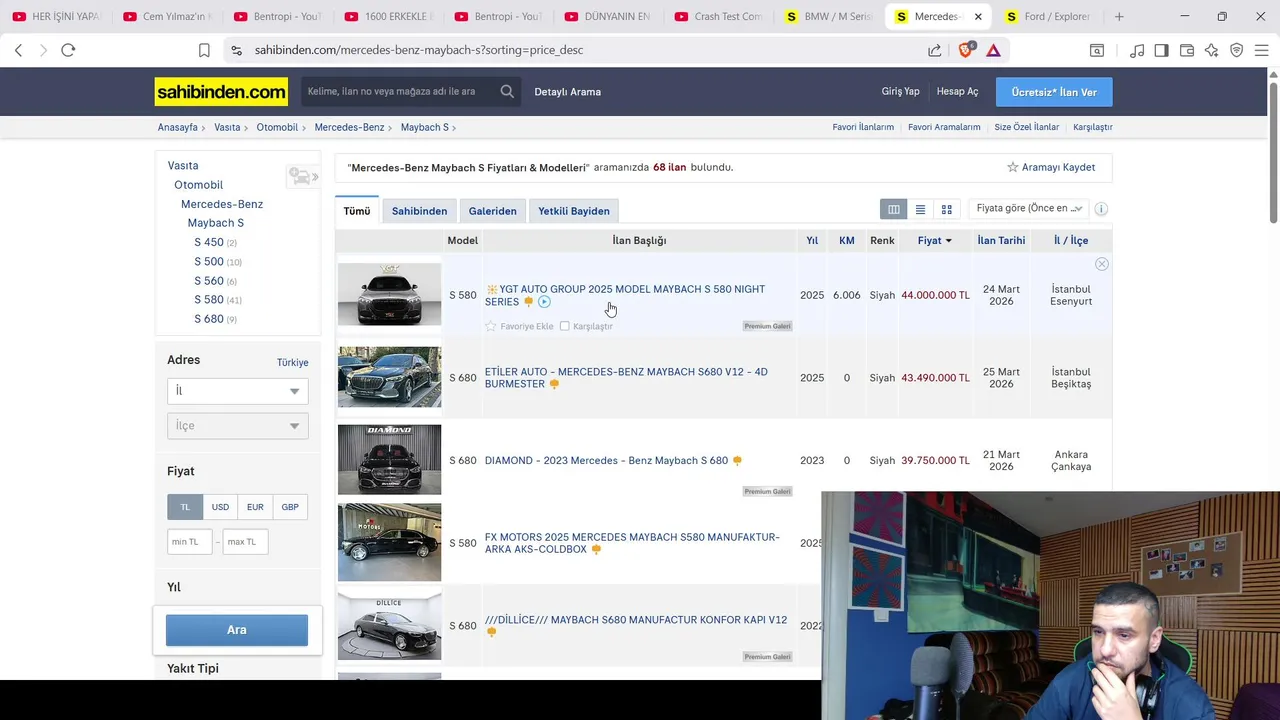This screenshot has height=720, width=1280.
Task: Open a new browser tab
Action: (x=1119, y=17)
